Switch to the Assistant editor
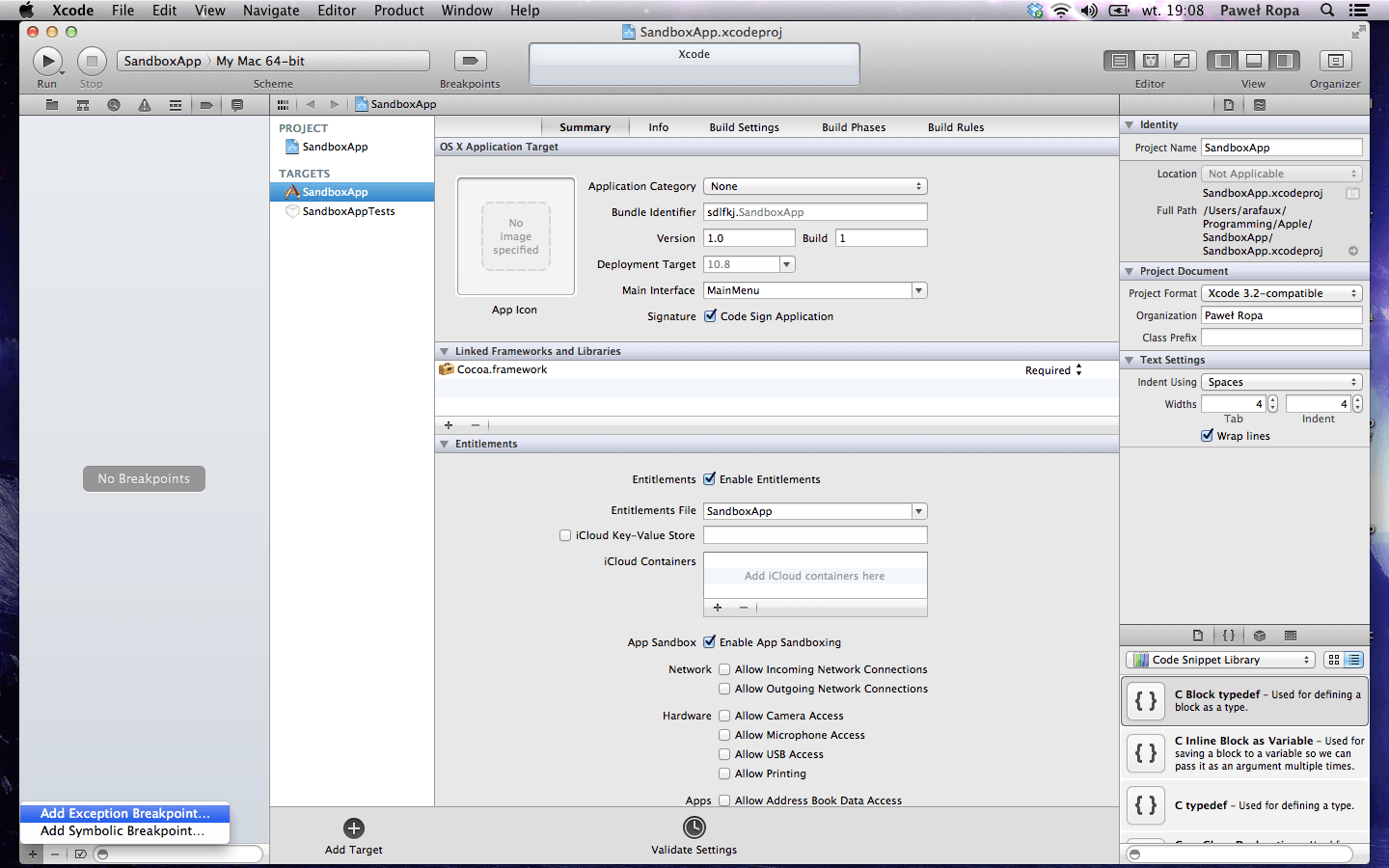1389x868 pixels. 1151,61
